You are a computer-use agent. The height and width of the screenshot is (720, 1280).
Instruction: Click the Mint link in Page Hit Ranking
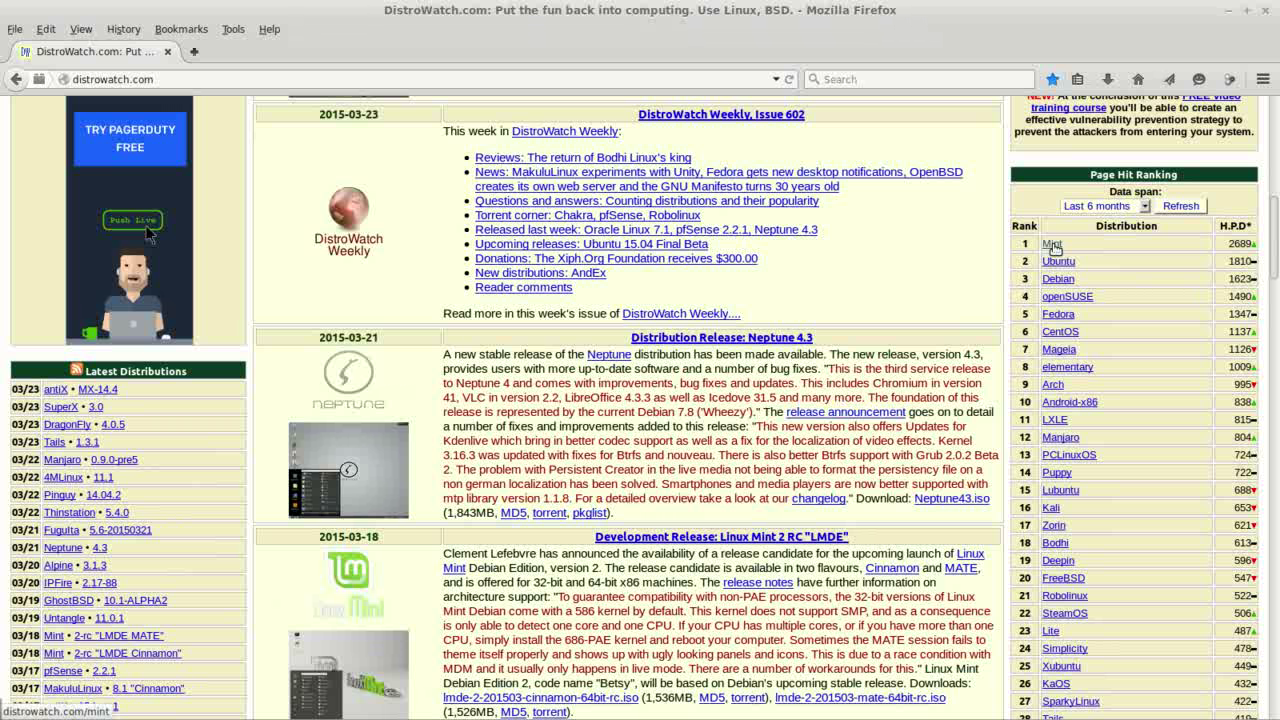[1051, 244]
